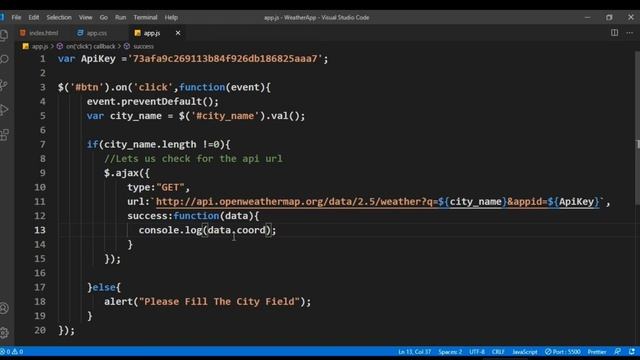This screenshot has height=360, width=640.
Task: Open Run and Debug view
Action: [4, 109]
